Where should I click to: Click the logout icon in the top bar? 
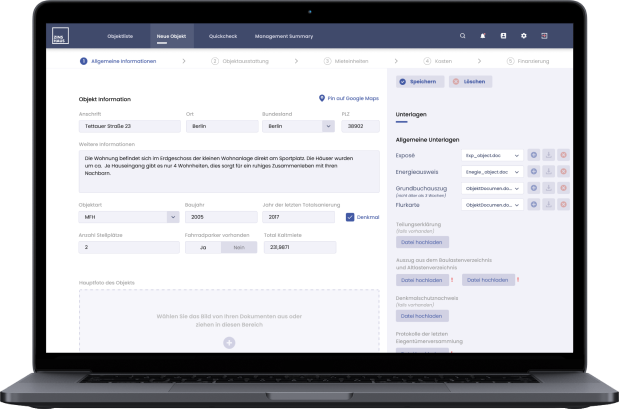pos(544,36)
